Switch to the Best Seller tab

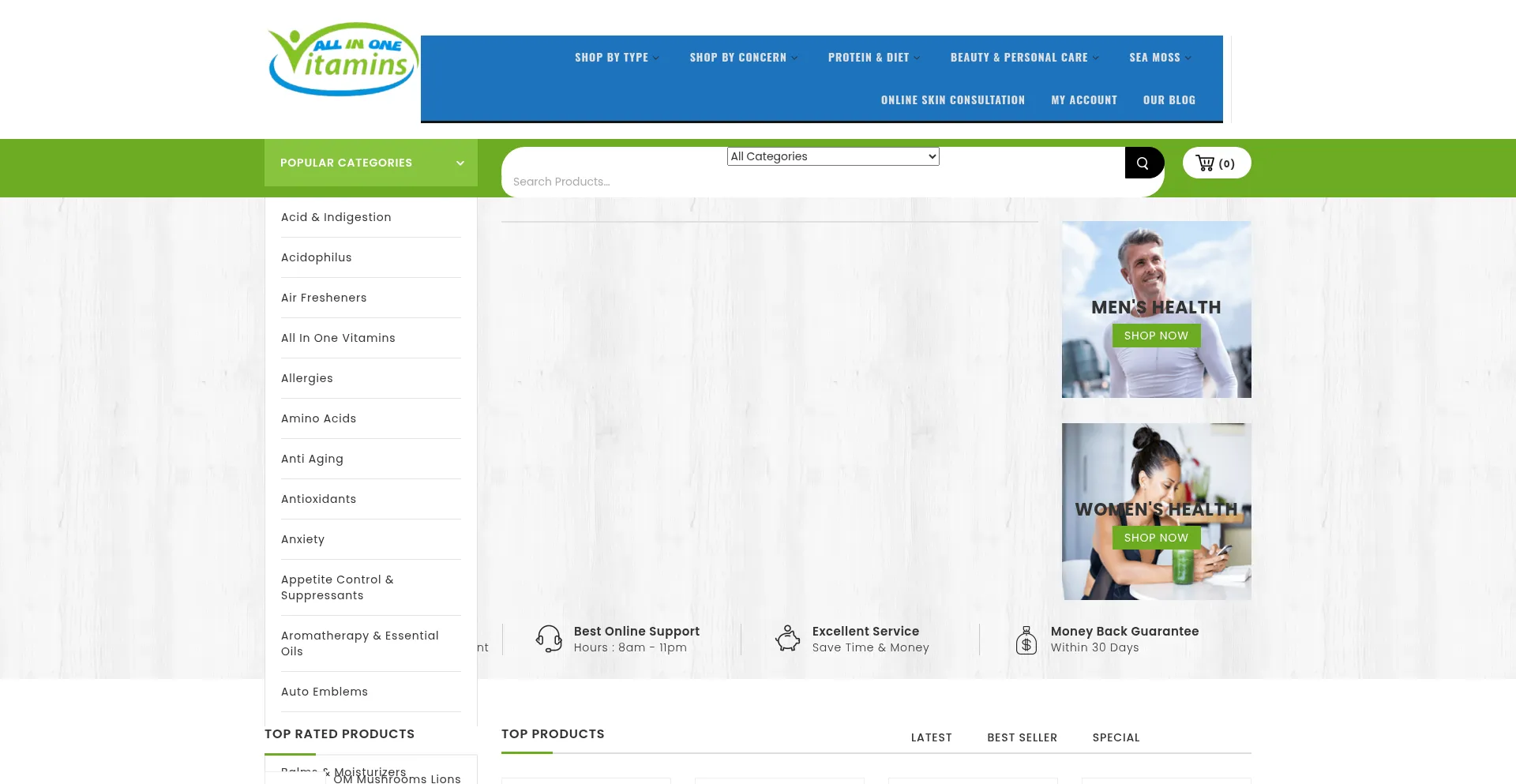pyautogui.click(x=1023, y=737)
